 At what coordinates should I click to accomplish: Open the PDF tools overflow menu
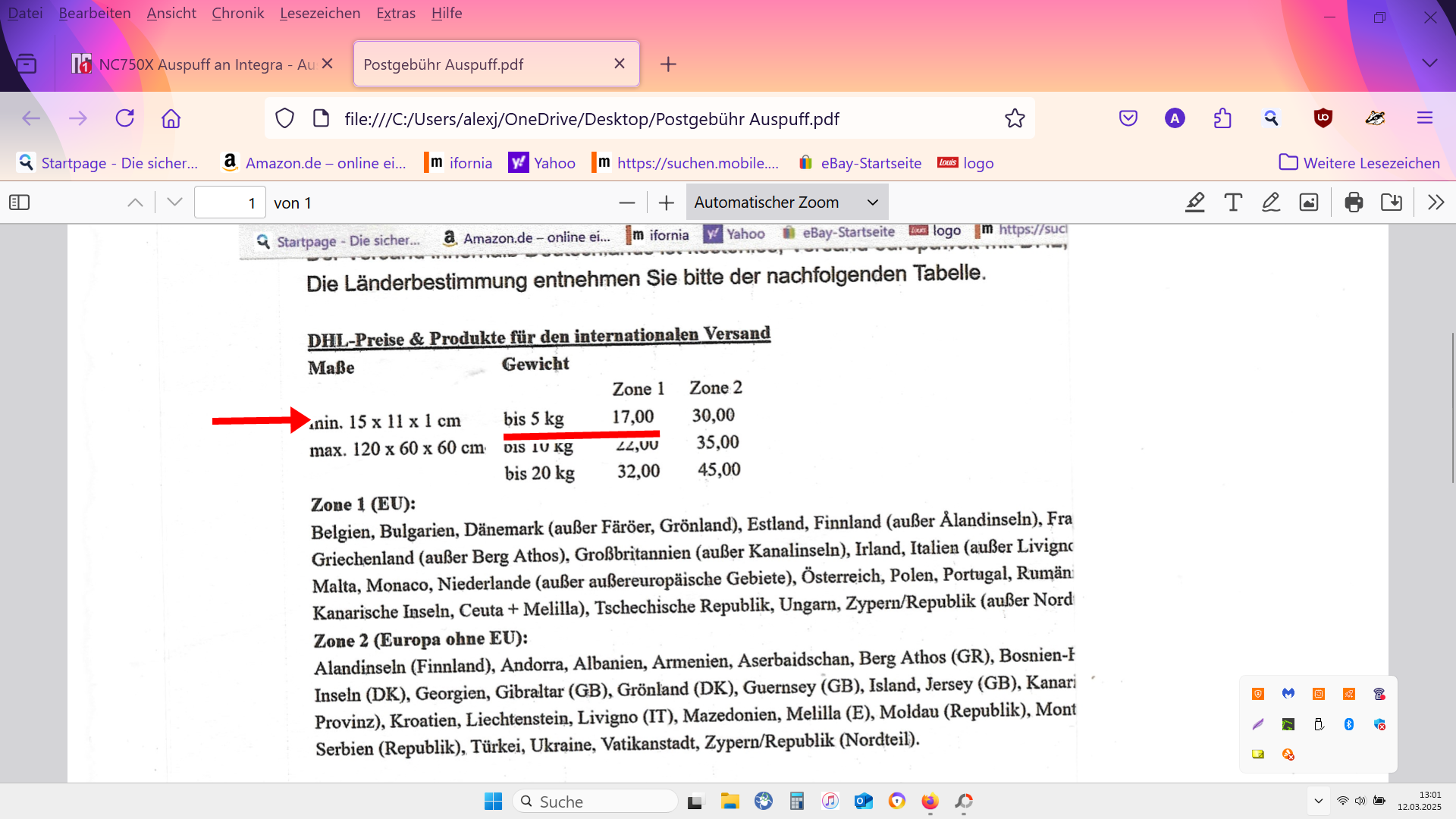(x=1436, y=202)
